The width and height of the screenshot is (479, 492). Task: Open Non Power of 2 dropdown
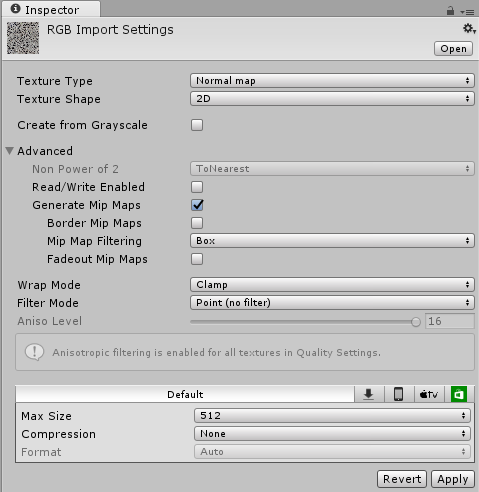point(332,169)
